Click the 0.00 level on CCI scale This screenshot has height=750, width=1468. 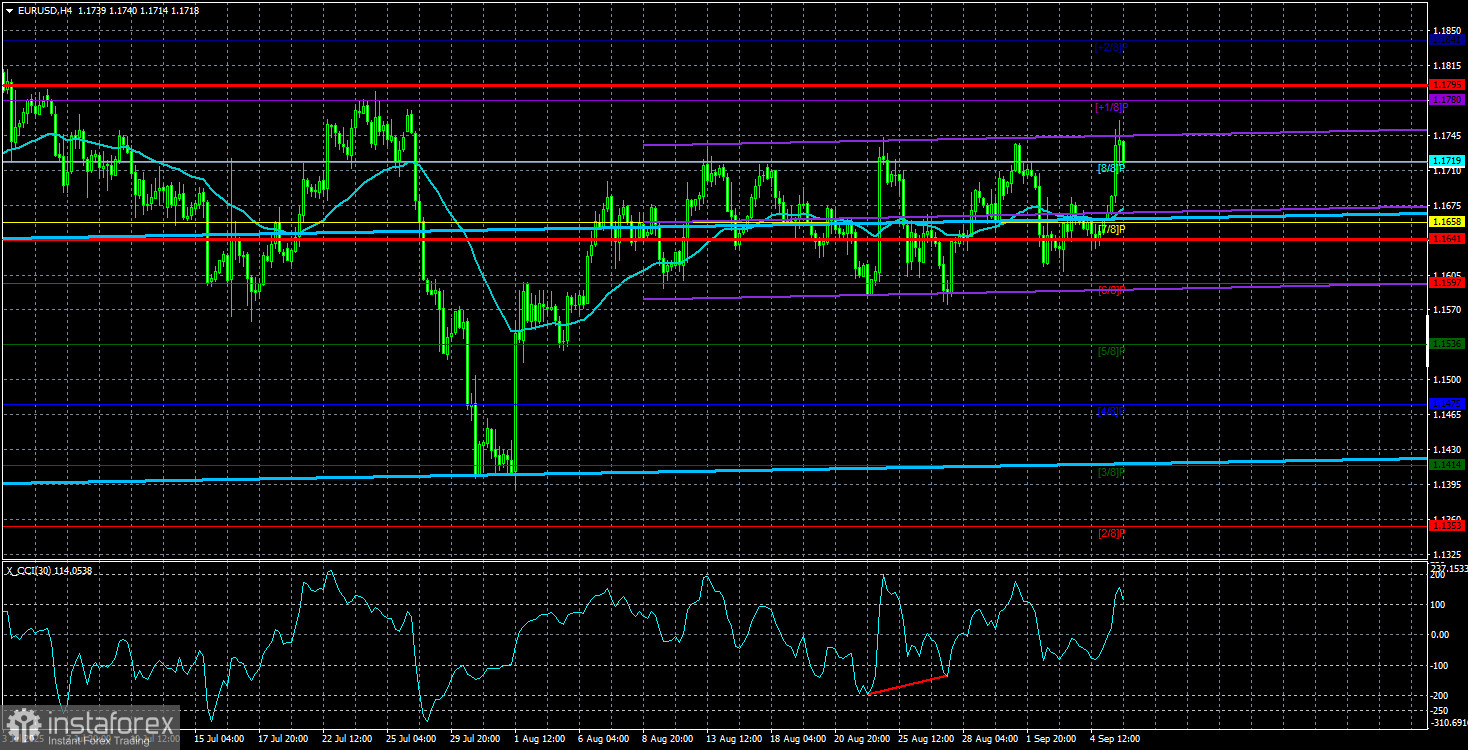pyautogui.click(x=1441, y=634)
